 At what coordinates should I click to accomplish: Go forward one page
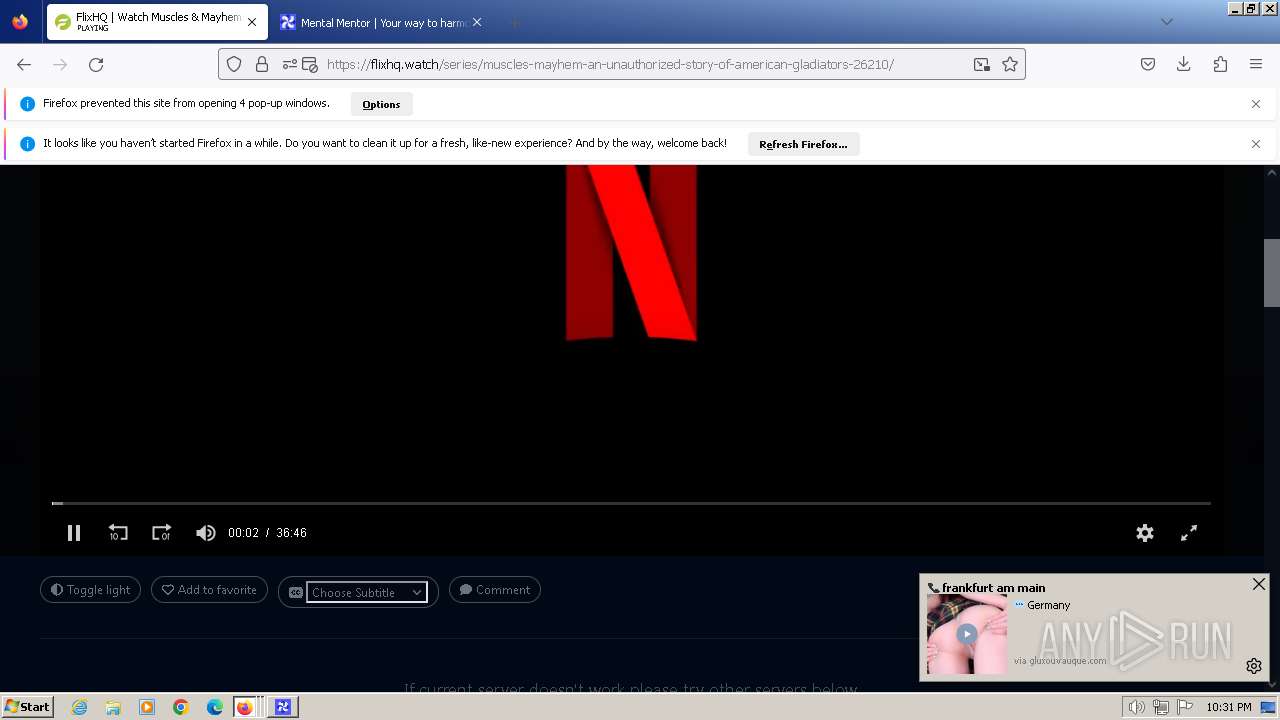(60, 64)
